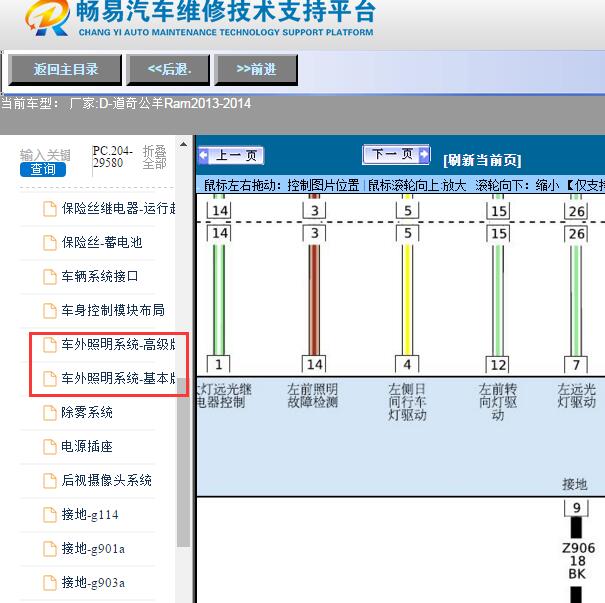
Task: Go back with <<后退 button
Action: (169, 70)
